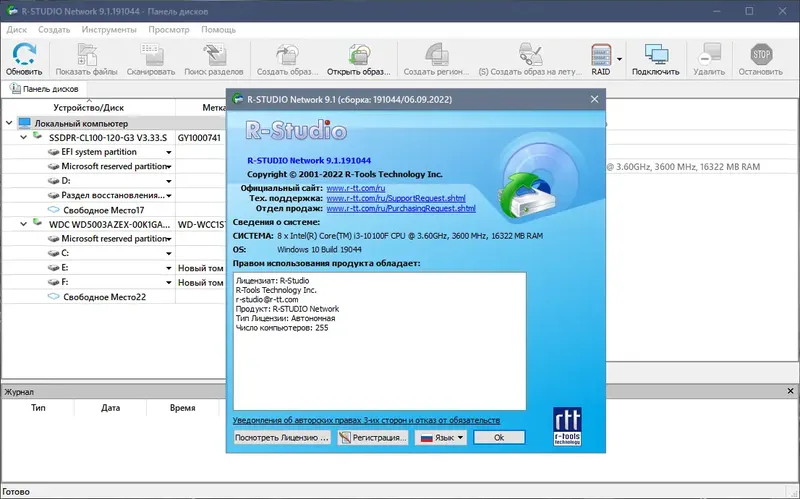800x499 pixels.
Task: Open the Инструменты menu
Action: point(109,30)
